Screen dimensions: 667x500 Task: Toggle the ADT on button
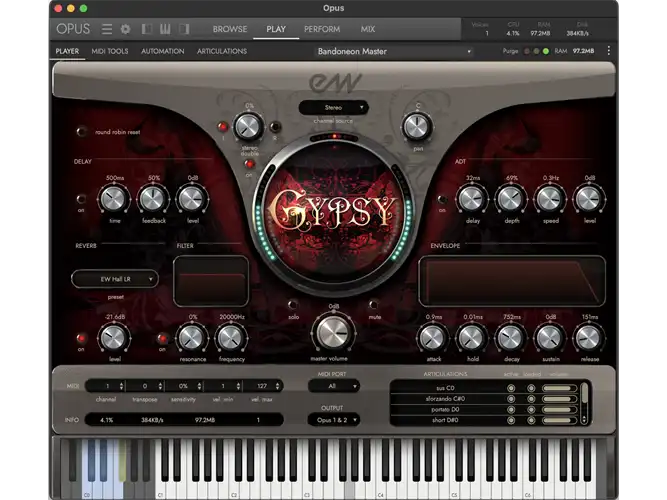[x=442, y=199]
